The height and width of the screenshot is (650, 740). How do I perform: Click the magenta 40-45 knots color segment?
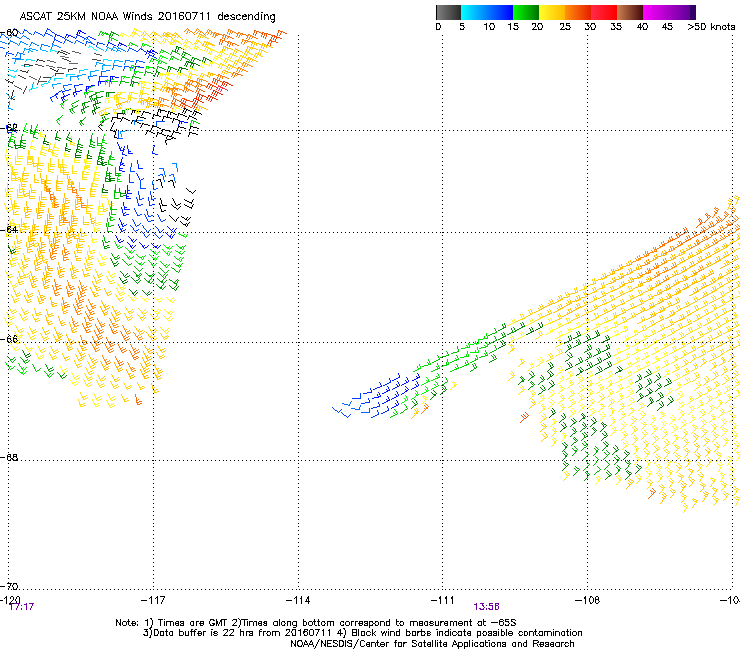click(x=656, y=12)
